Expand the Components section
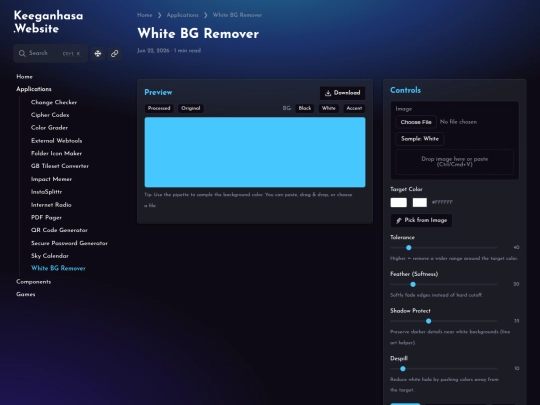540x405 pixels. point(33,282)
